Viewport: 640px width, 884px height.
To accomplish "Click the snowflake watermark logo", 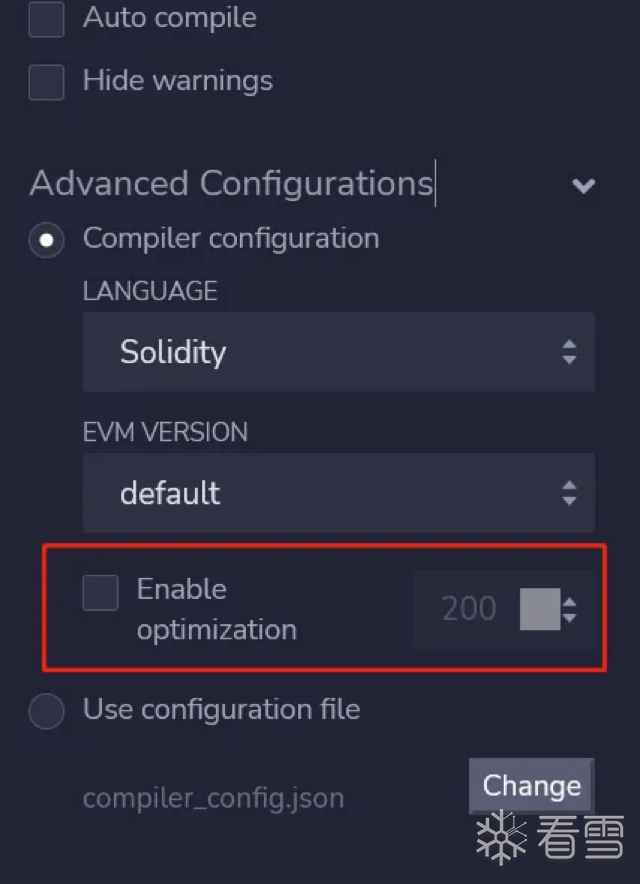I will pyautogui.click(x=501, y=837).
